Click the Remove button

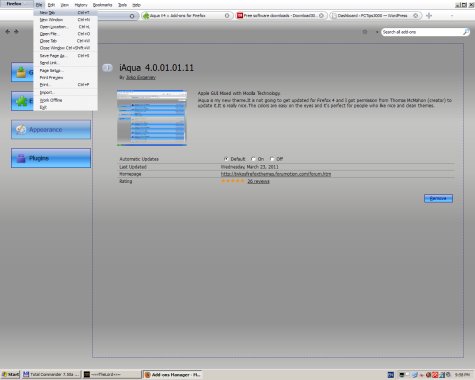click(x=438, y=198)
